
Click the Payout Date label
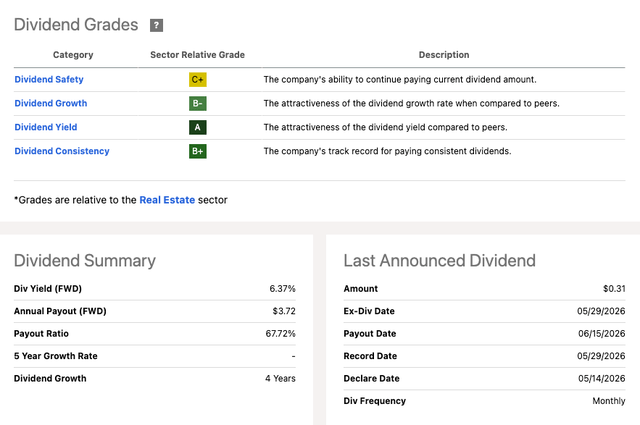pyautogui.click(x=370, y=334)
